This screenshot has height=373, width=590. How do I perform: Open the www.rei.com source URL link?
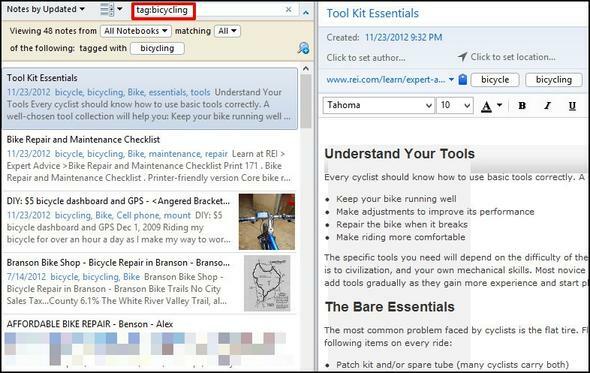[386, 80]
